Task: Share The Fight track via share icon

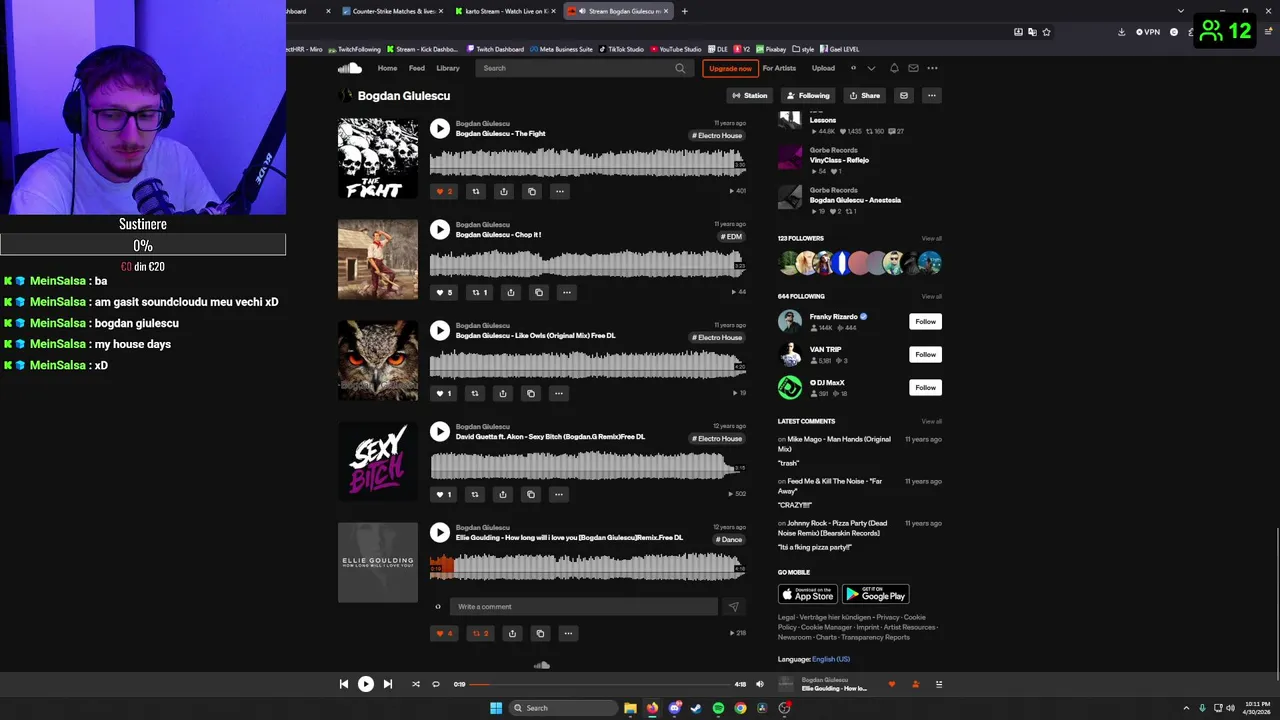Action: pos(503,191)
